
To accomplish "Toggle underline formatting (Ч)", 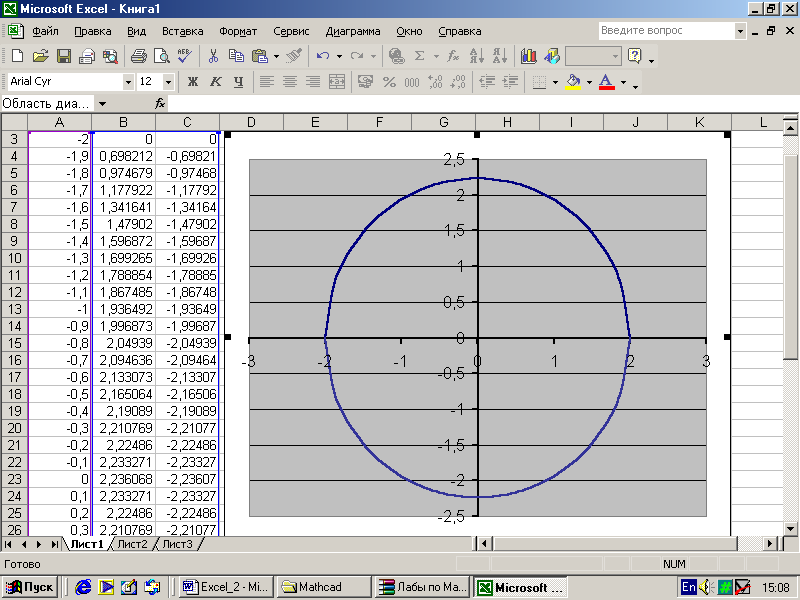I will click(x=238, y=82).
